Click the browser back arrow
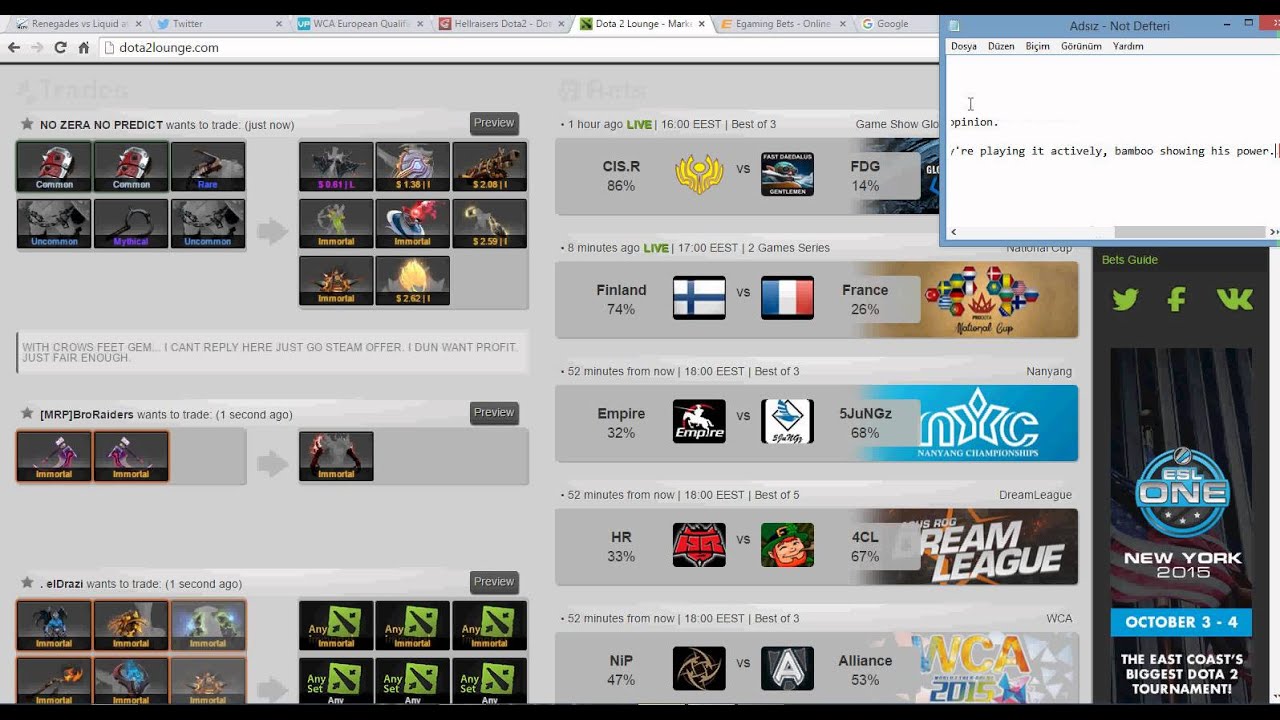 coord(14,47)
